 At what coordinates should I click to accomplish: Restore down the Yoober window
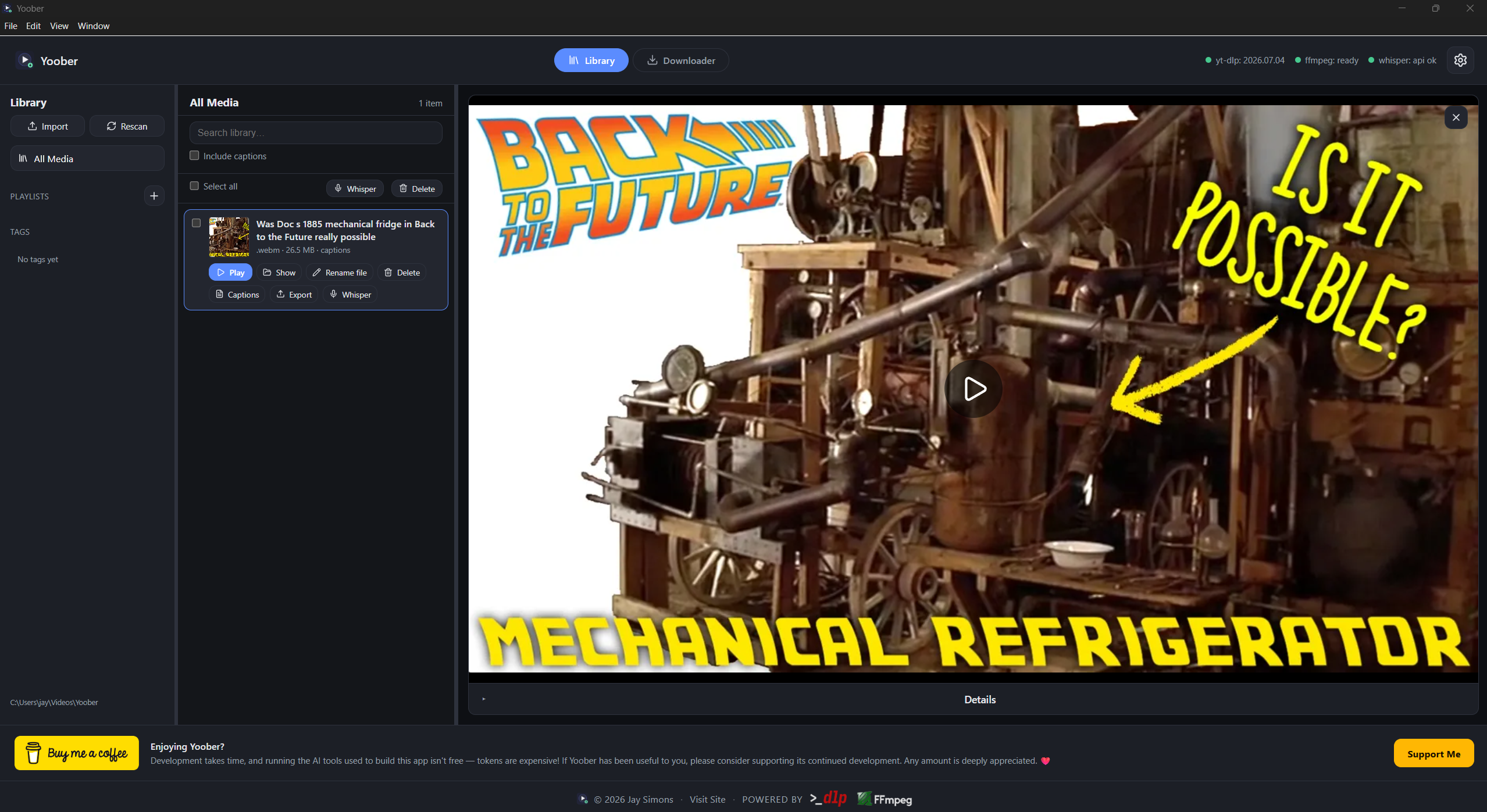point(1435,8)
